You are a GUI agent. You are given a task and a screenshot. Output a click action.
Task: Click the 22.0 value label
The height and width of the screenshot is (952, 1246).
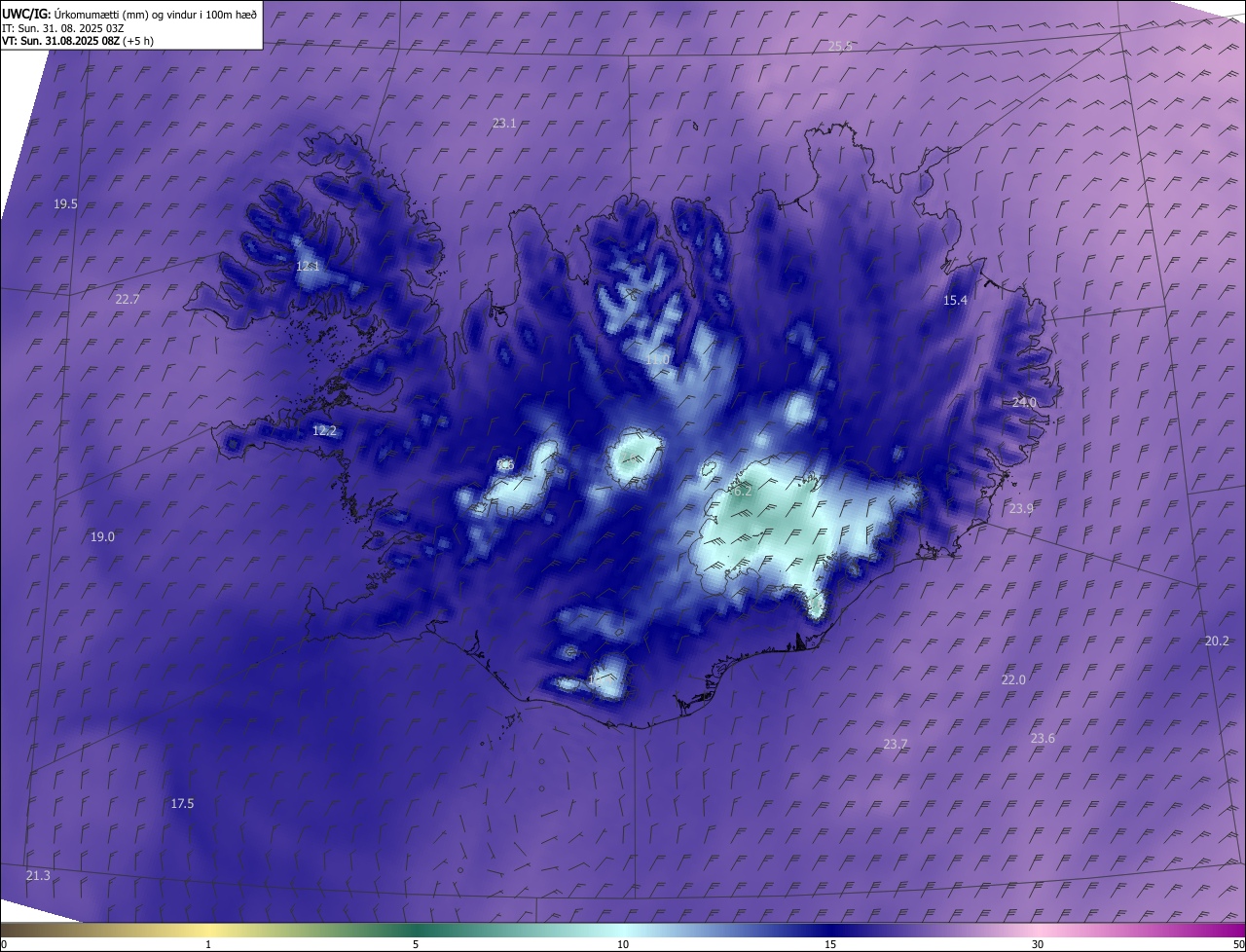click(1013, 679)
